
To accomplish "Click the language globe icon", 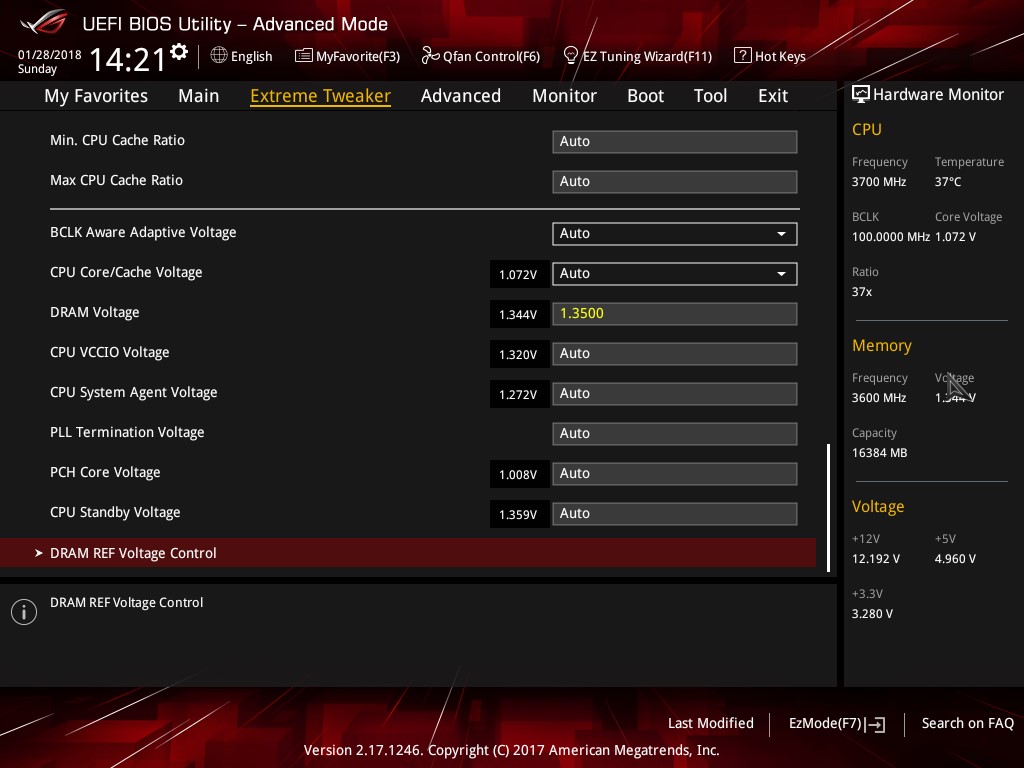I will 219,56.
